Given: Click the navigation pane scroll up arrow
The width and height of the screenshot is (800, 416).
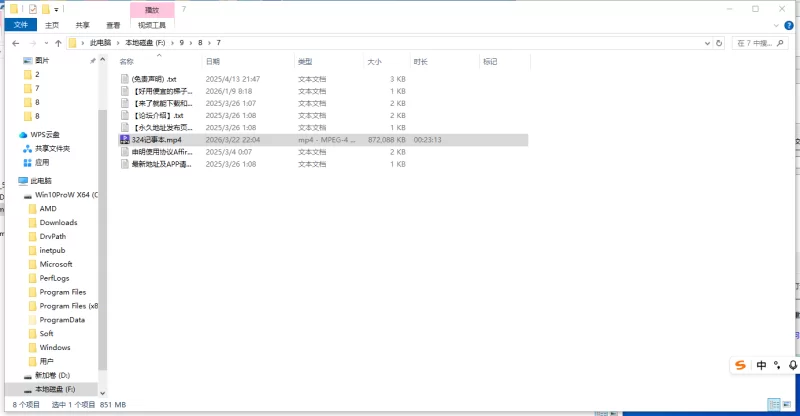Looking at the screenshot, I should pyautogui.click(x=103, y=60).
